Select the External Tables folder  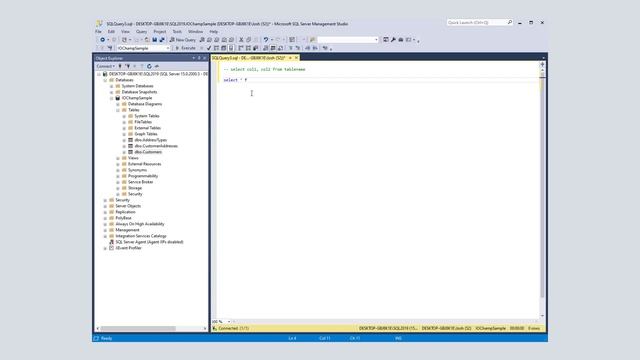[x=147, y=128]
